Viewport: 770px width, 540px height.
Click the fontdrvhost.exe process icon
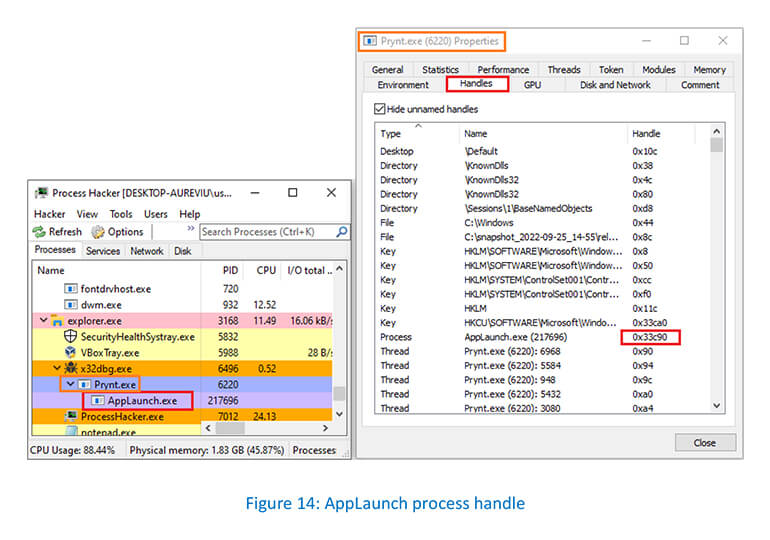coord(71,289)
